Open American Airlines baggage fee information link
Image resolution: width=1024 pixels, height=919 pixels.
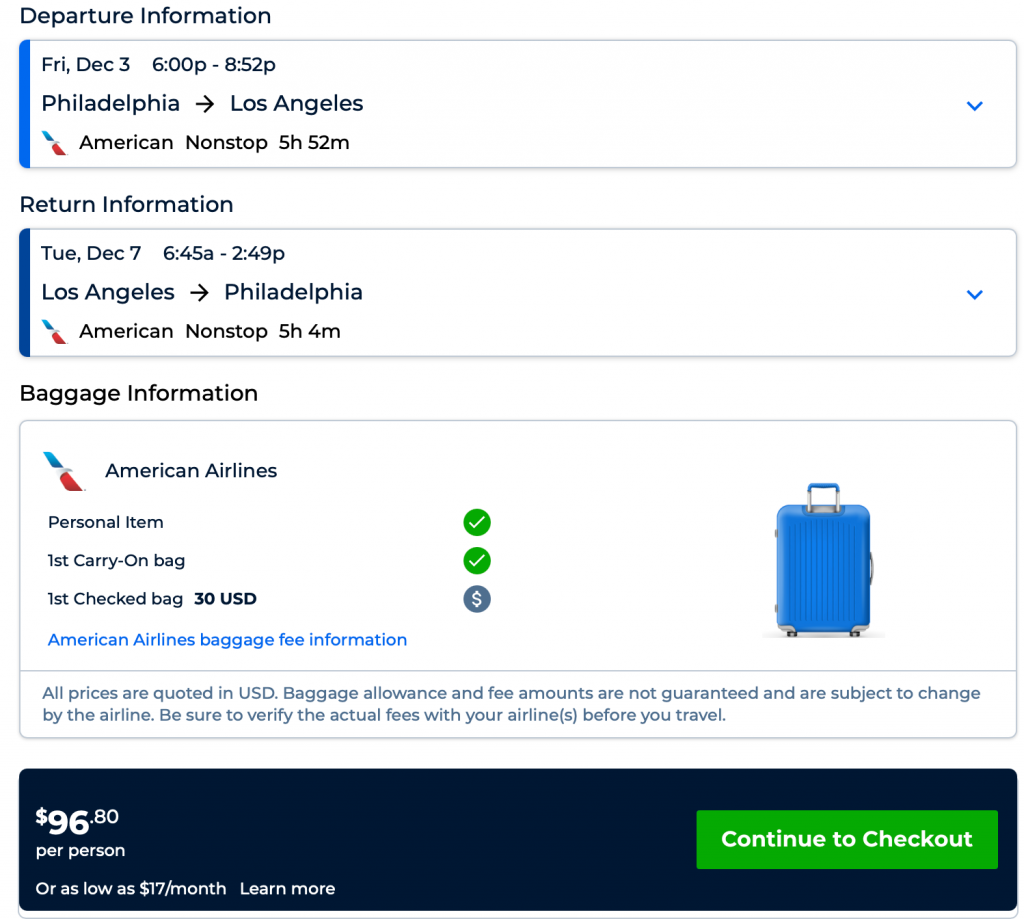click(227, 640)
